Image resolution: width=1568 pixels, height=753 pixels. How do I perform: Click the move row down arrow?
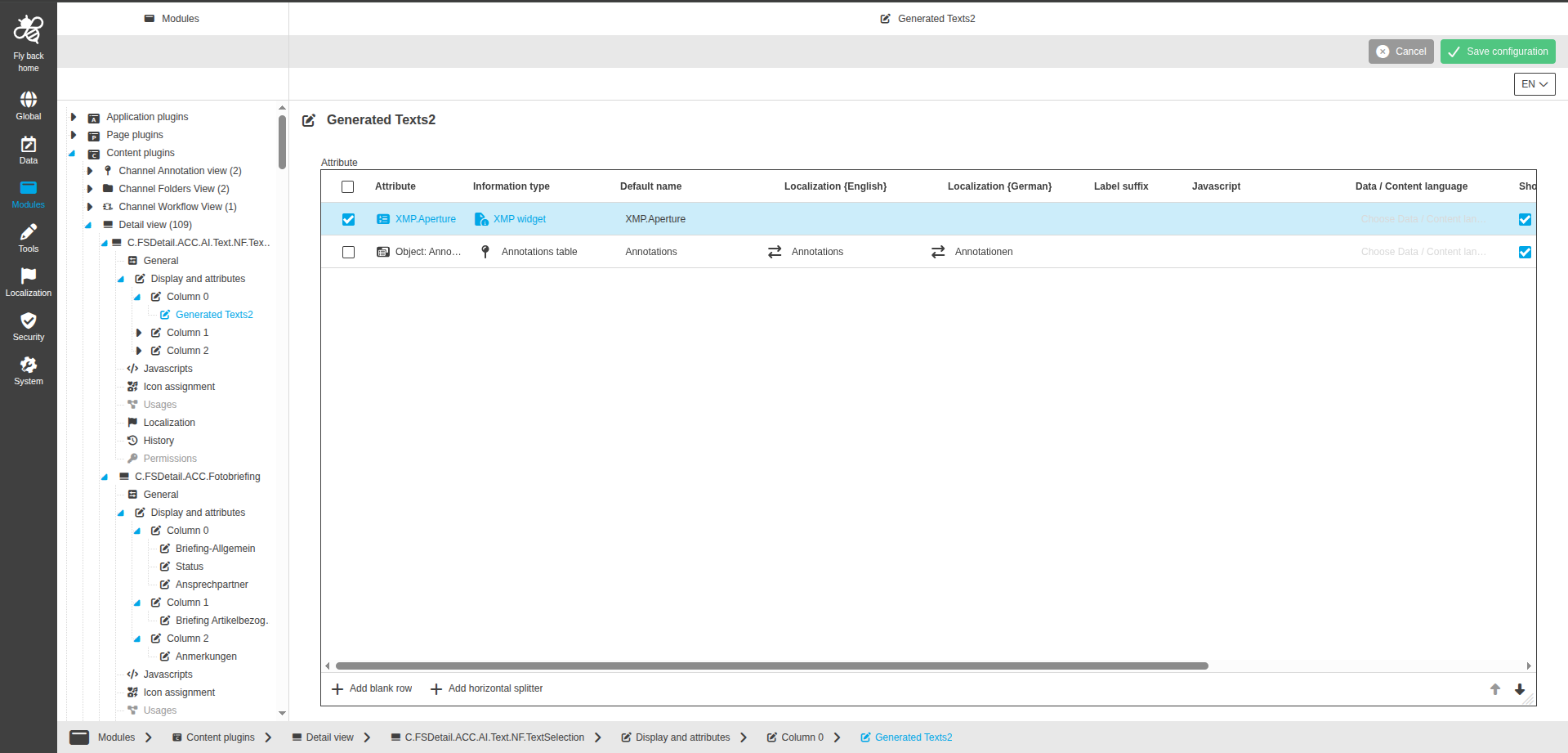click(x=1520, y=689)
